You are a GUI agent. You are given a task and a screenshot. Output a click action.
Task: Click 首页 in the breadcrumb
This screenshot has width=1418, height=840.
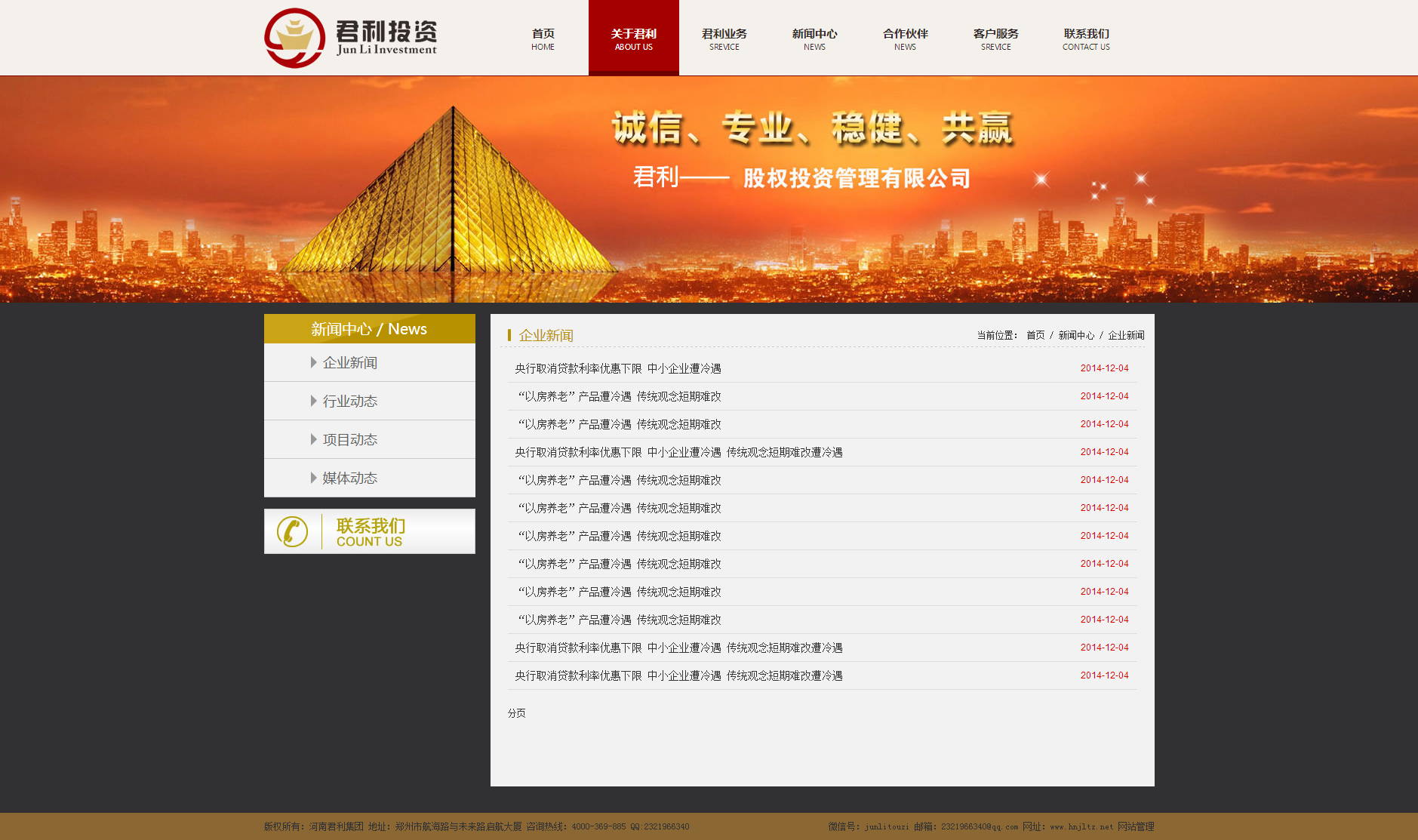pyautogui.click(x=1035, y=335)
